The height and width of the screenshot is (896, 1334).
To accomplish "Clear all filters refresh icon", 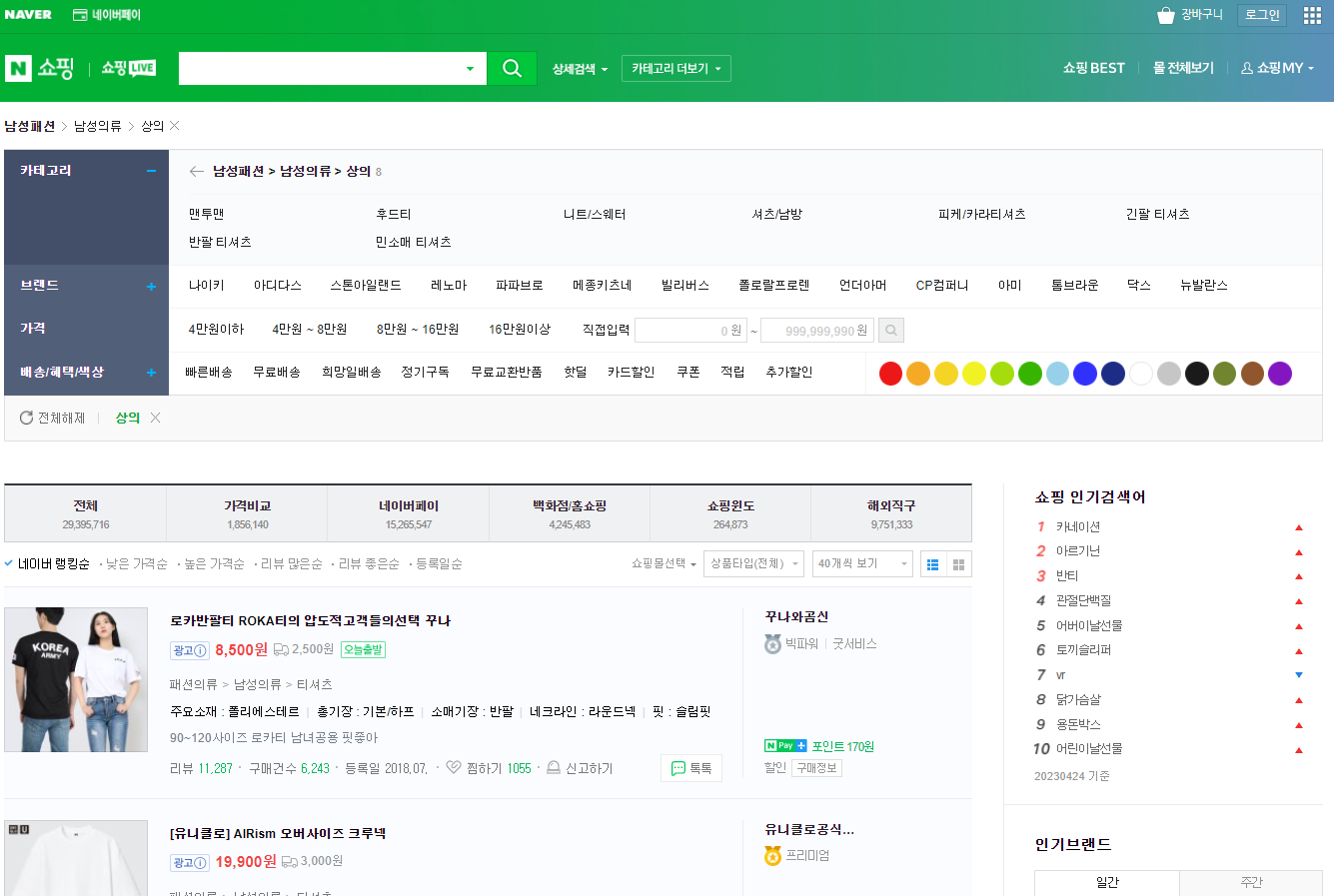I will coord(26,418).
